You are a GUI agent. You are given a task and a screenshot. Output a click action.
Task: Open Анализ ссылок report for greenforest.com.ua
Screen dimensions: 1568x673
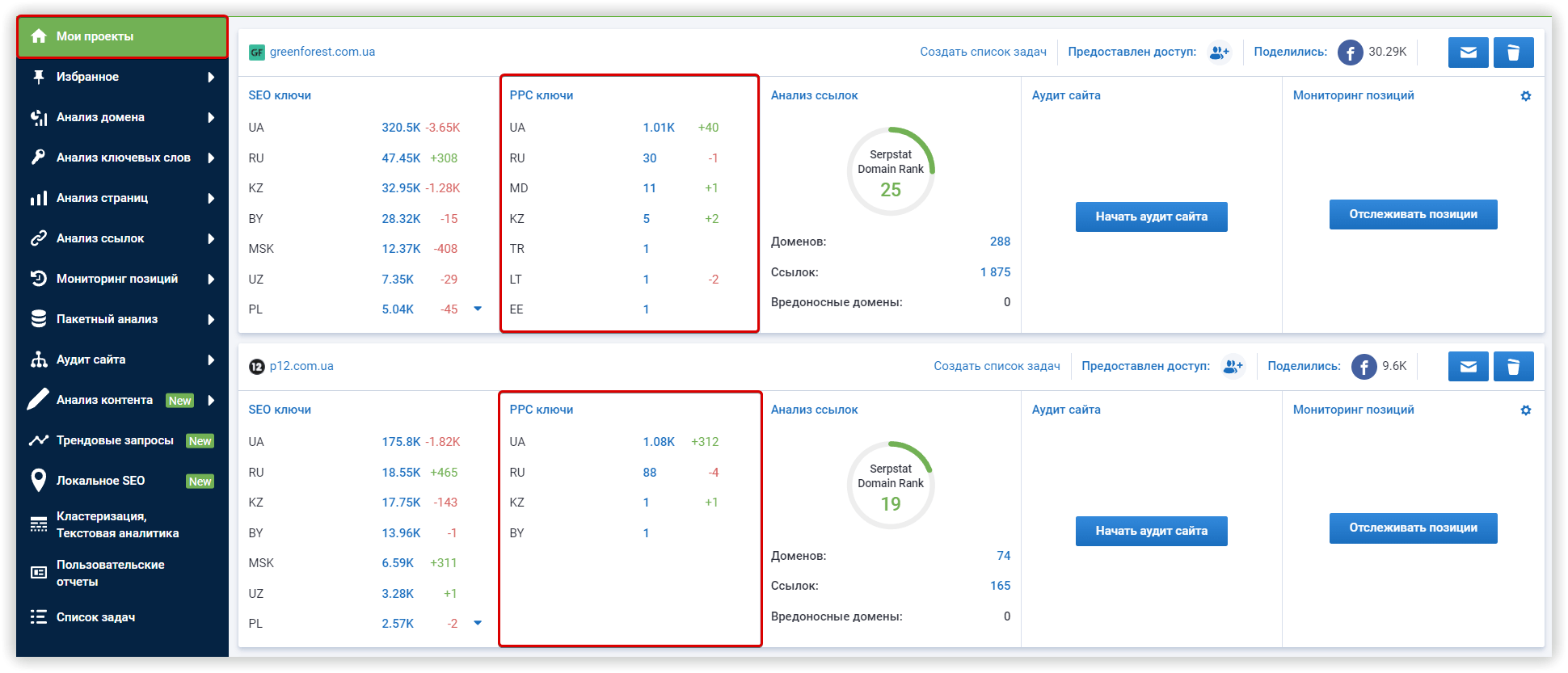coord(814,95)
